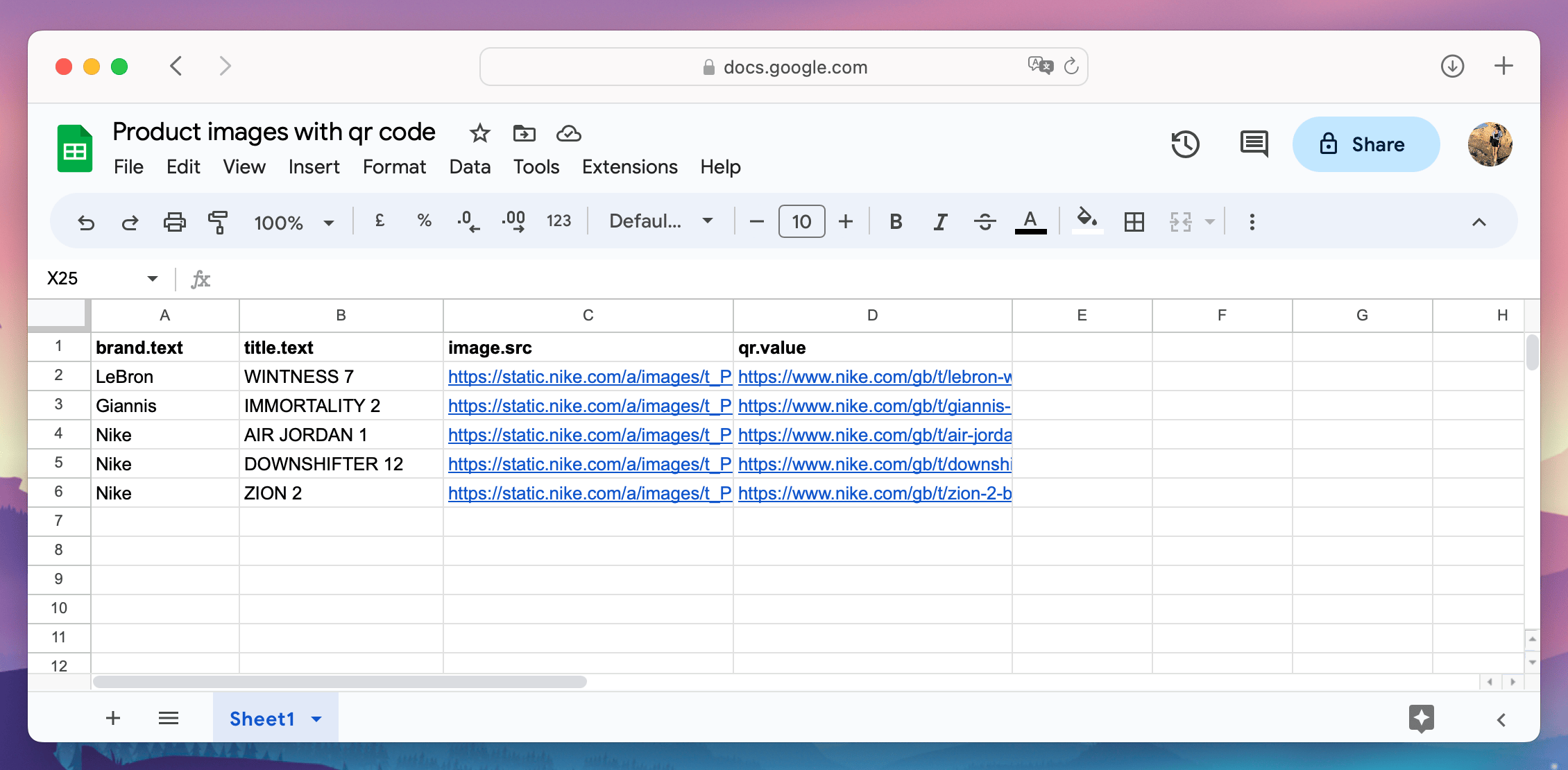Click the browser back arrow

point(176,66)
